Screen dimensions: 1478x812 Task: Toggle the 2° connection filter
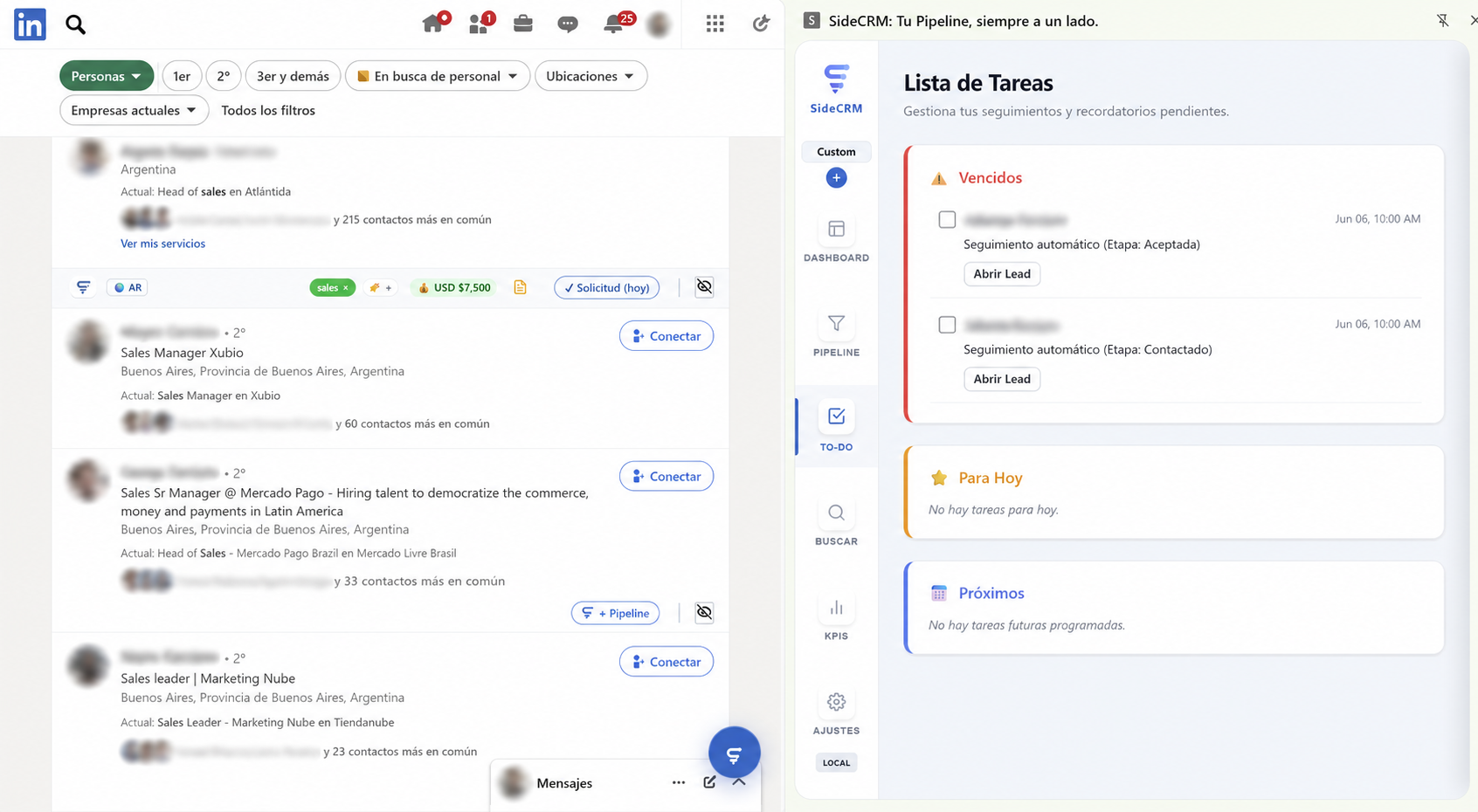[224, 76]
